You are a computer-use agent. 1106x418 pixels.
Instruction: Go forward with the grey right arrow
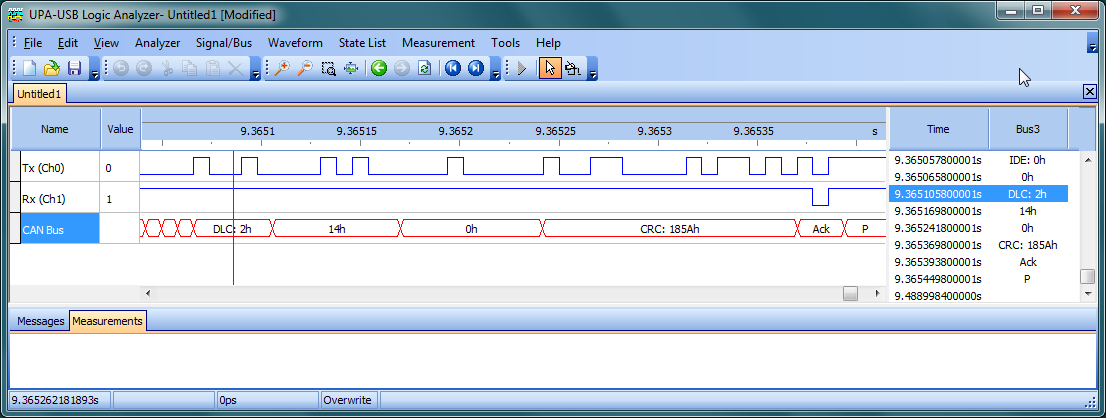click(402, 68)
